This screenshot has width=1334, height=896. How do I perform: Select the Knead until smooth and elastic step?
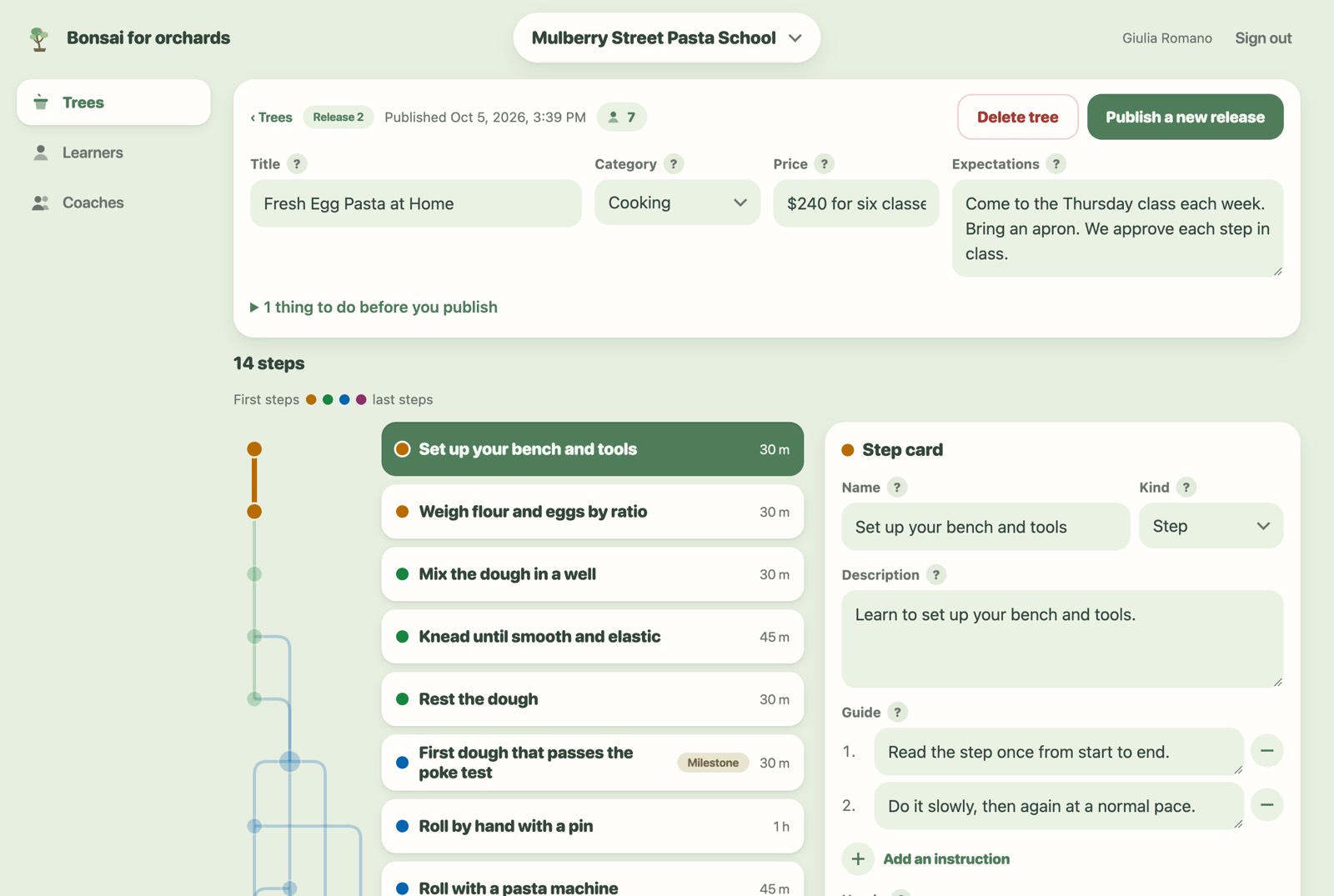tap(593, 637)
